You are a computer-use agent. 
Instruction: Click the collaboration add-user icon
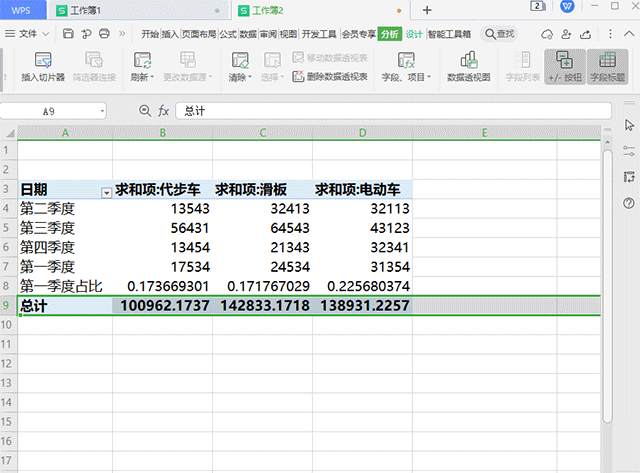tap(566, 34)
